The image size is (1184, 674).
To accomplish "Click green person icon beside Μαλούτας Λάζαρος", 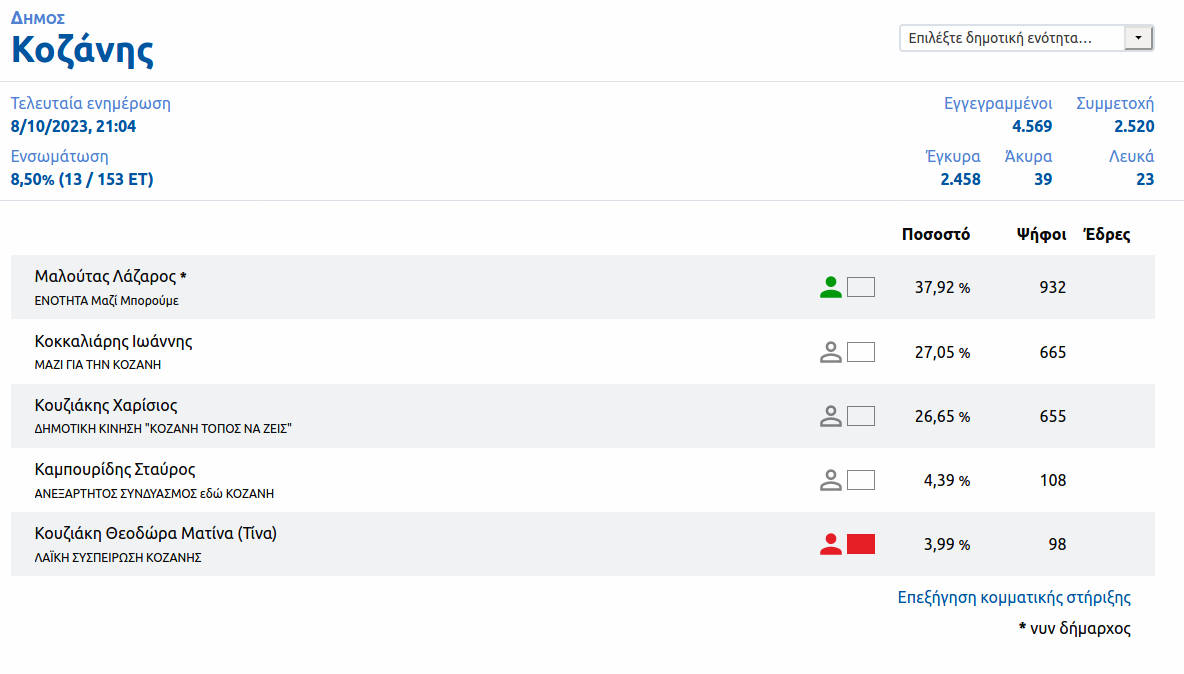I will (830, 288).
